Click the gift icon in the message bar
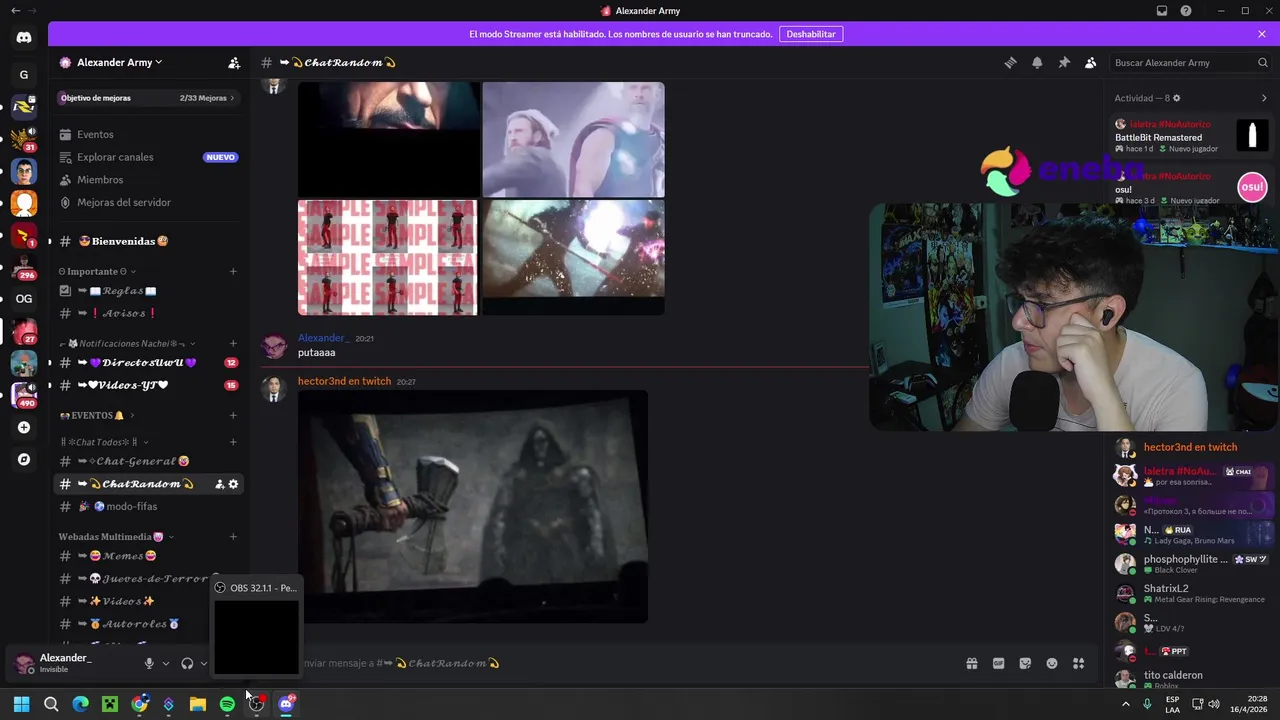Image resolution: width=1280 pixels, height=720 pixels. [971, 663]
